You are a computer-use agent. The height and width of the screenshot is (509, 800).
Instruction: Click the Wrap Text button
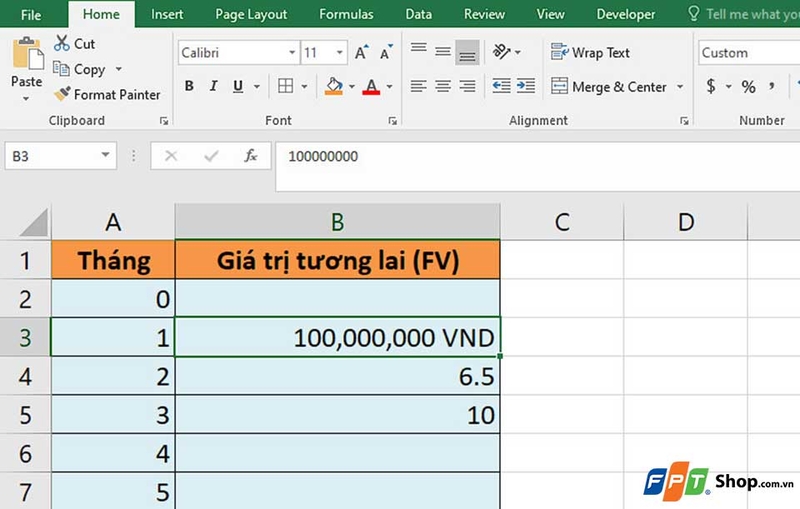click(x=590, y=52)
